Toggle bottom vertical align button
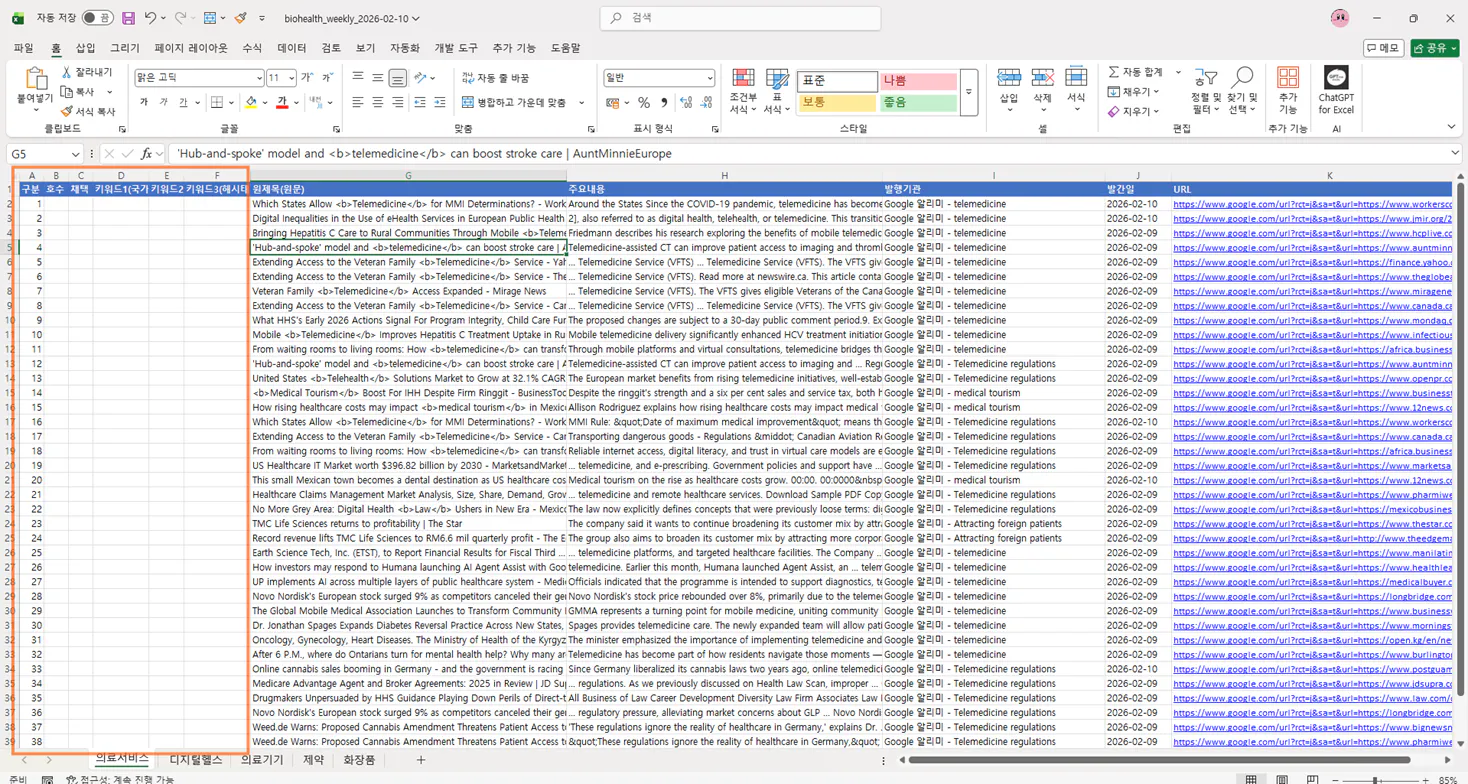1468x784 pixels. 397,77
